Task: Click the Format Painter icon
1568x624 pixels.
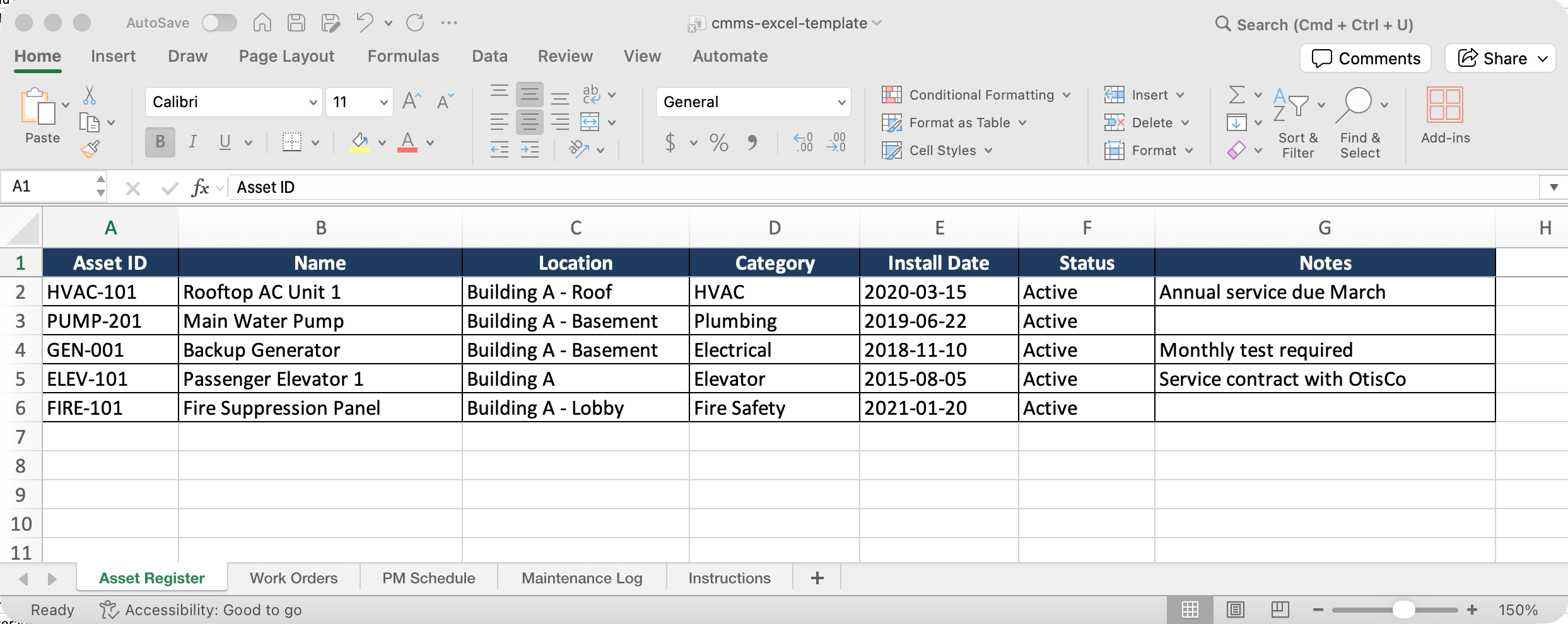Action: [90, 149]
